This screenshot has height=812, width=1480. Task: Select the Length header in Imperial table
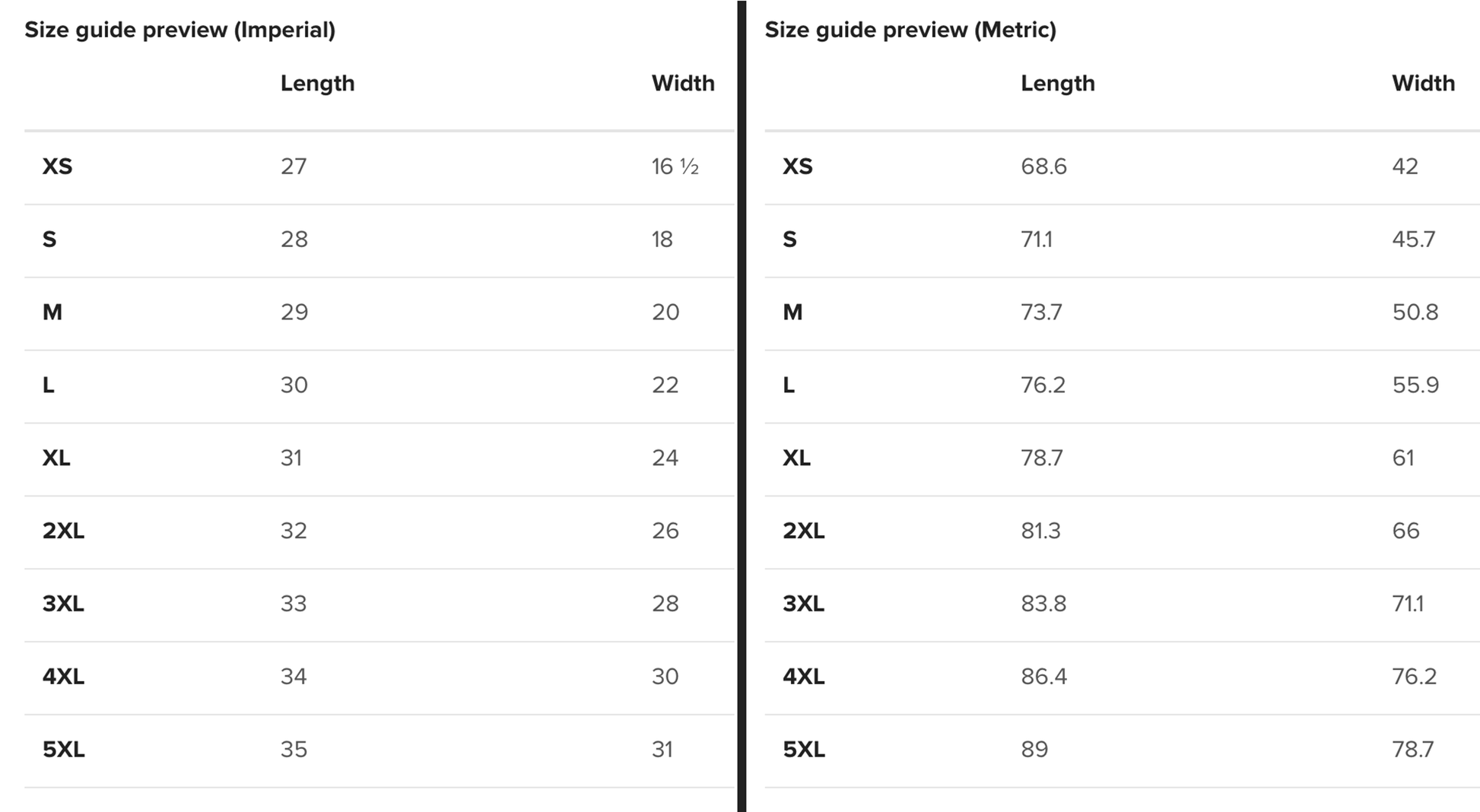317,83
